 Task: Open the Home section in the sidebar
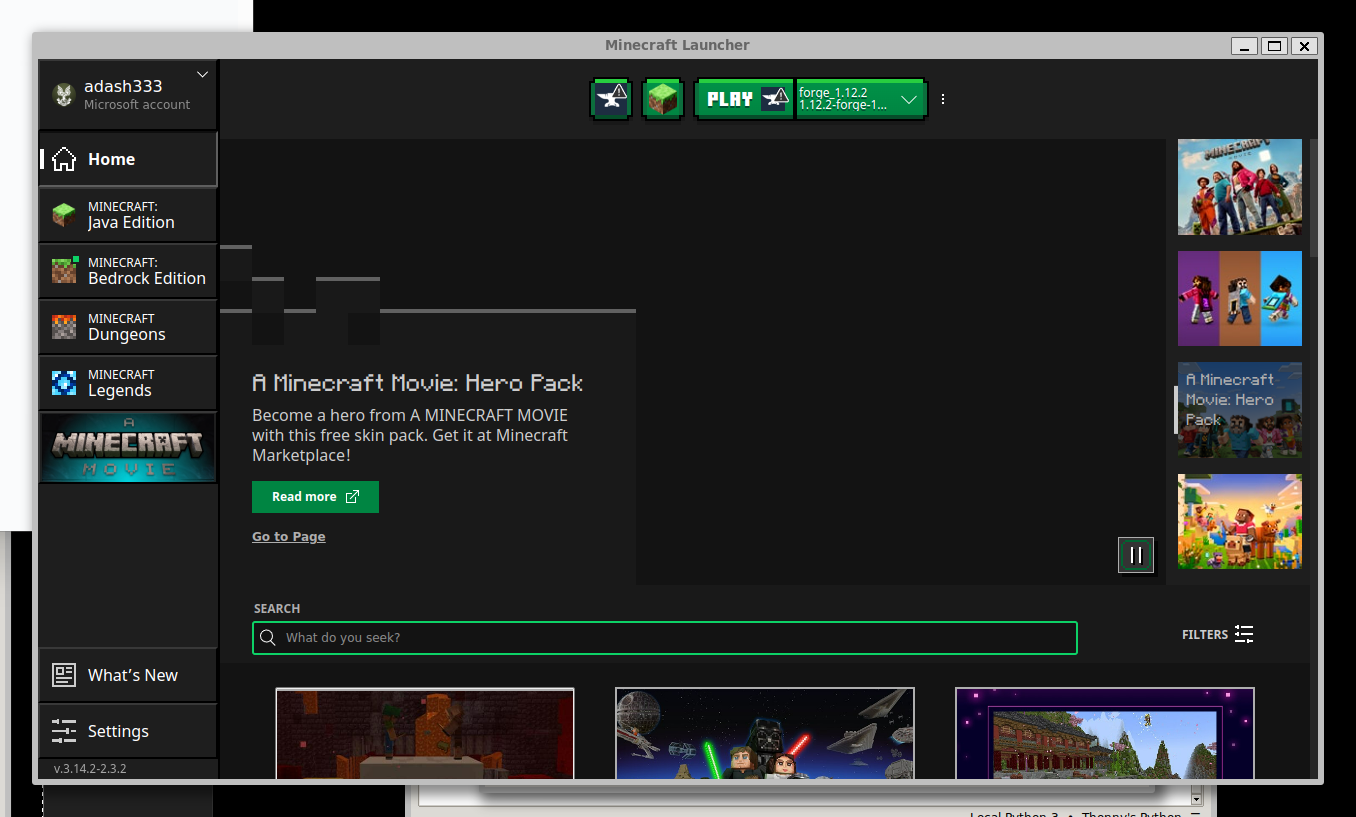coord(128,159)
